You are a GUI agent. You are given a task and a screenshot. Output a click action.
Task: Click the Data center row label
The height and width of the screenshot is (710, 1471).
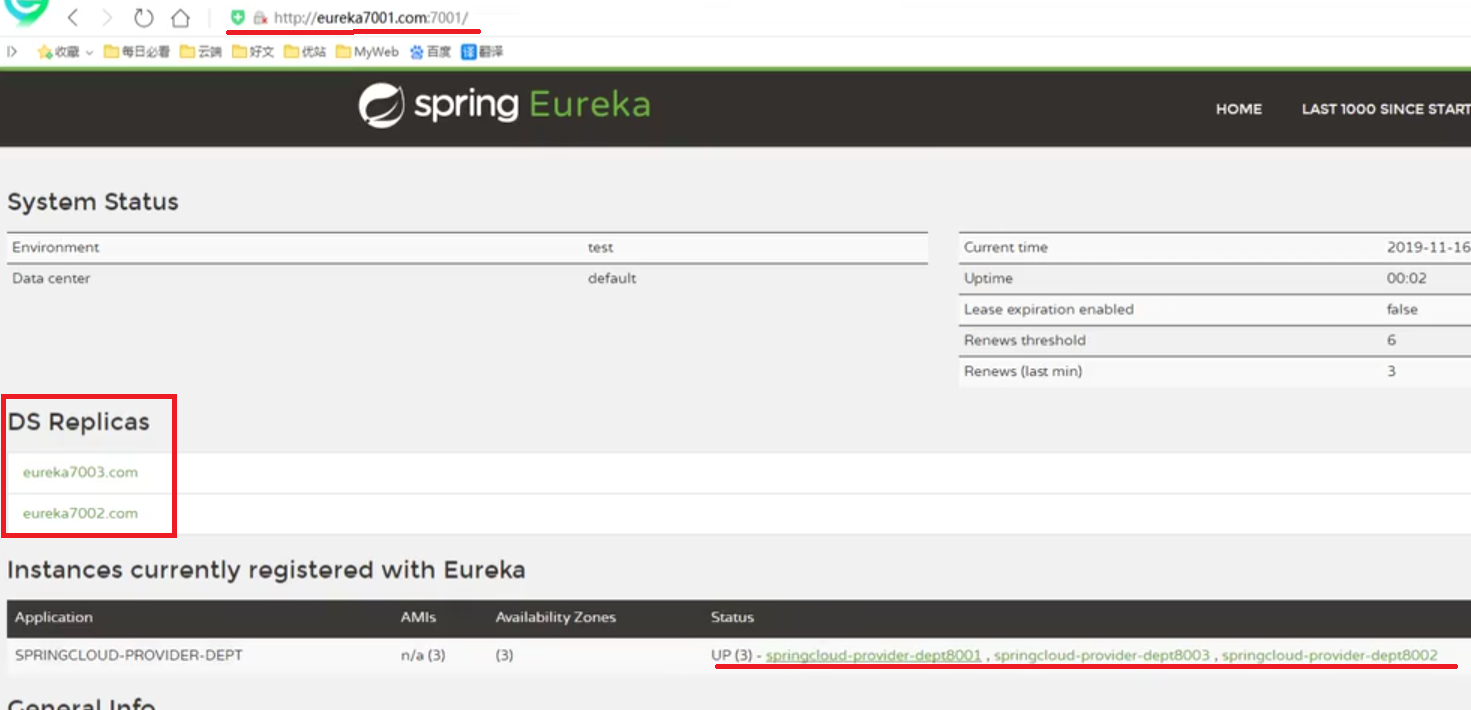pyautogui.click(x=51, y=278)
